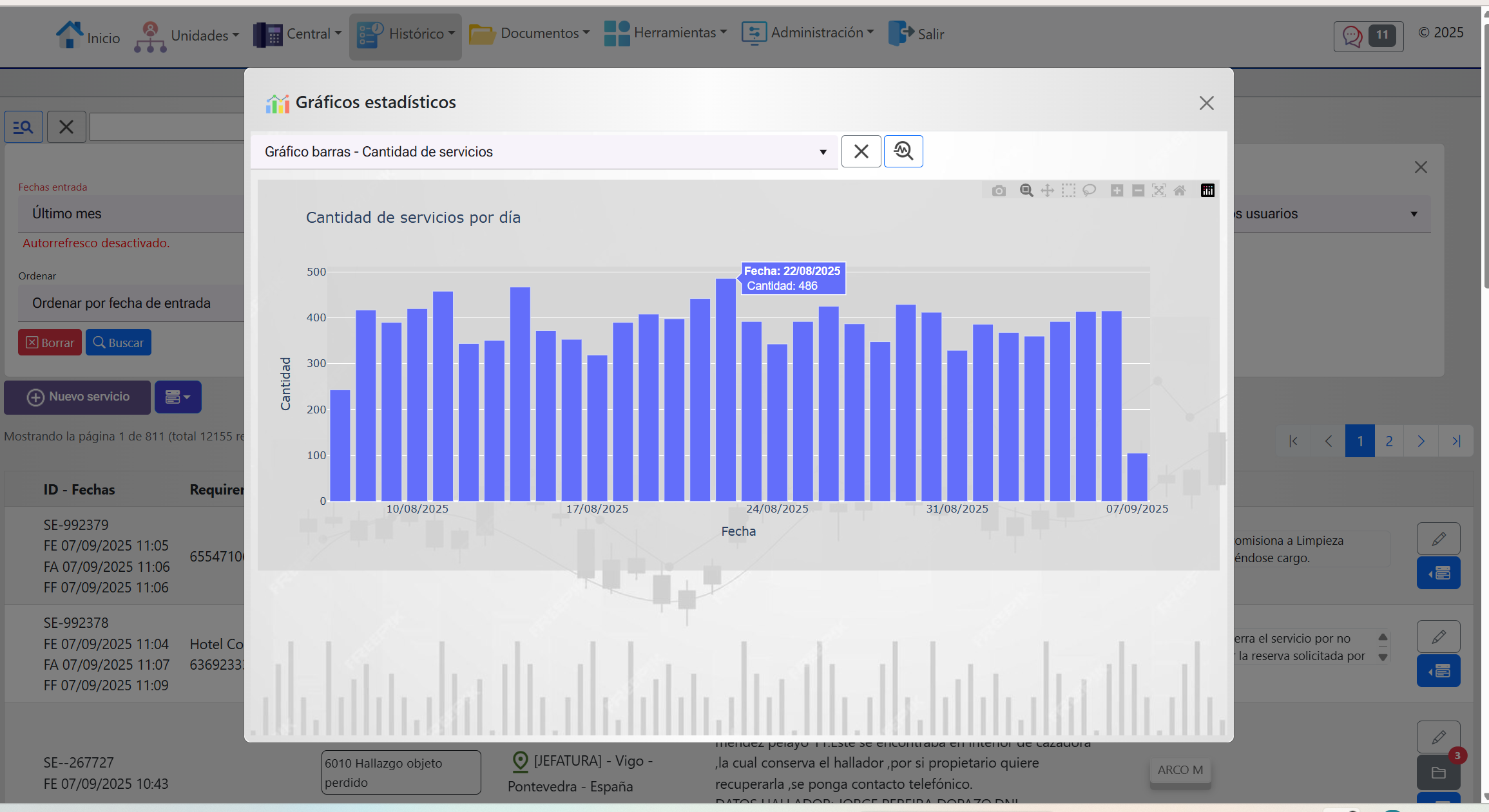
Task: Choose Box Select tool in chart toolbar
Action: (1068, 191)
